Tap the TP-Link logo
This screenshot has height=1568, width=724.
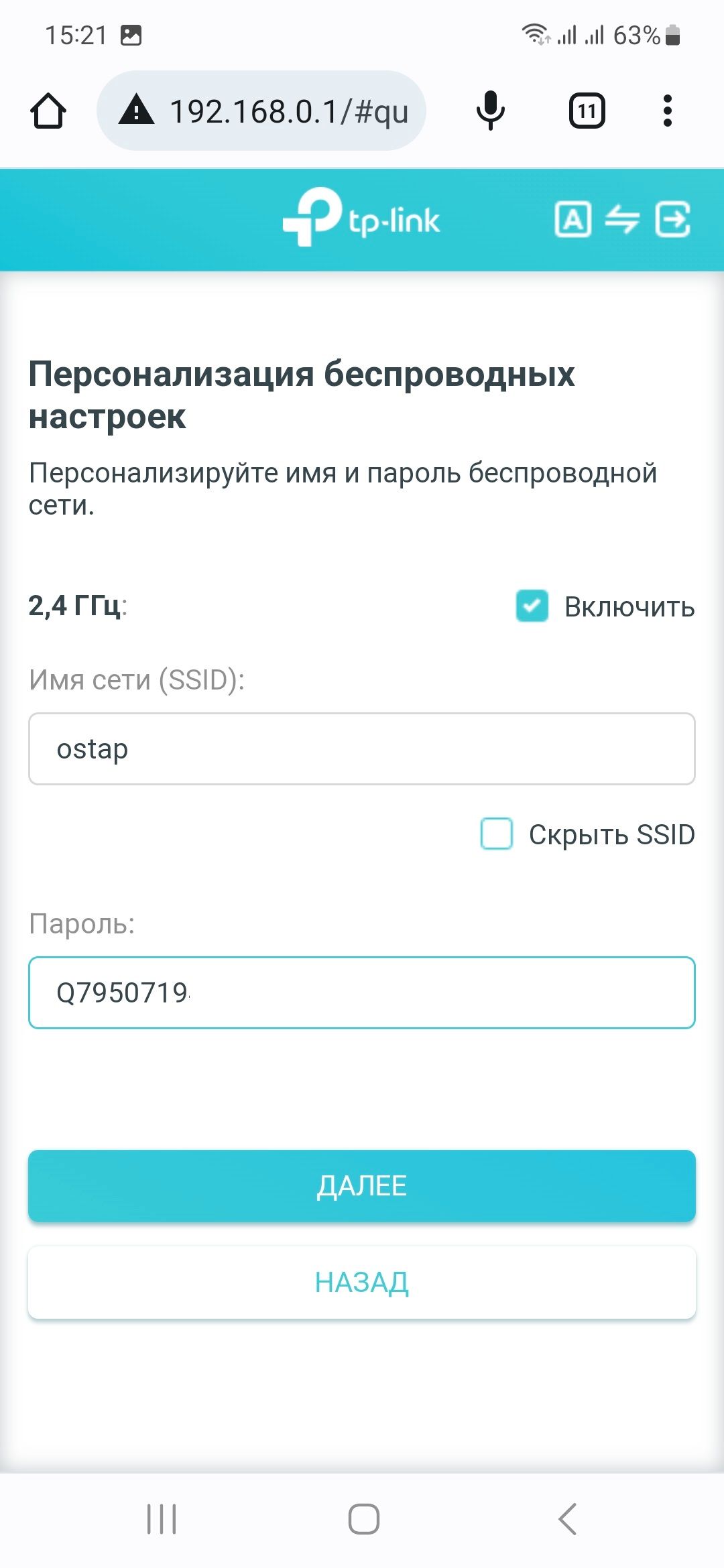(x=361, y=218)
